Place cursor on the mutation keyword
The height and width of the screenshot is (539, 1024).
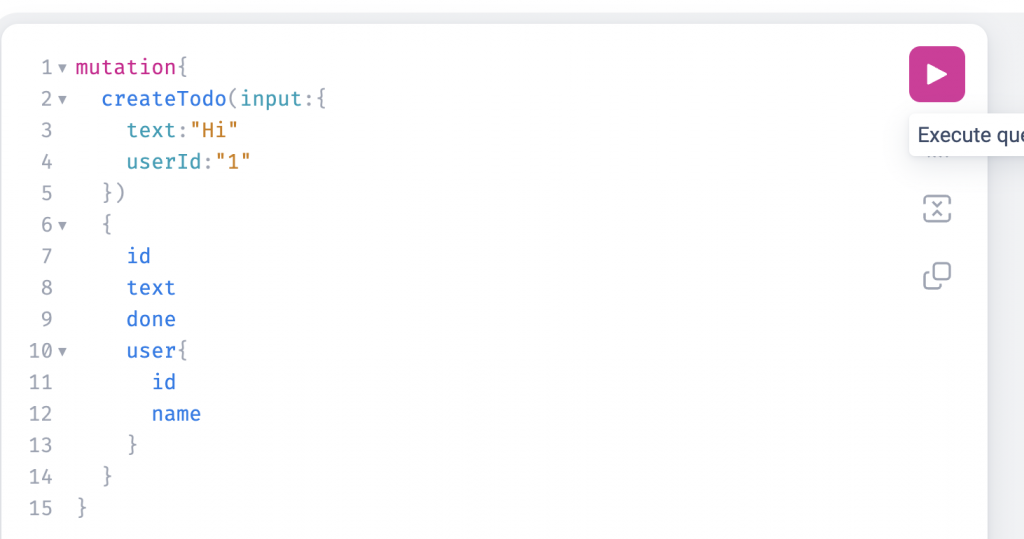[125, 67]
